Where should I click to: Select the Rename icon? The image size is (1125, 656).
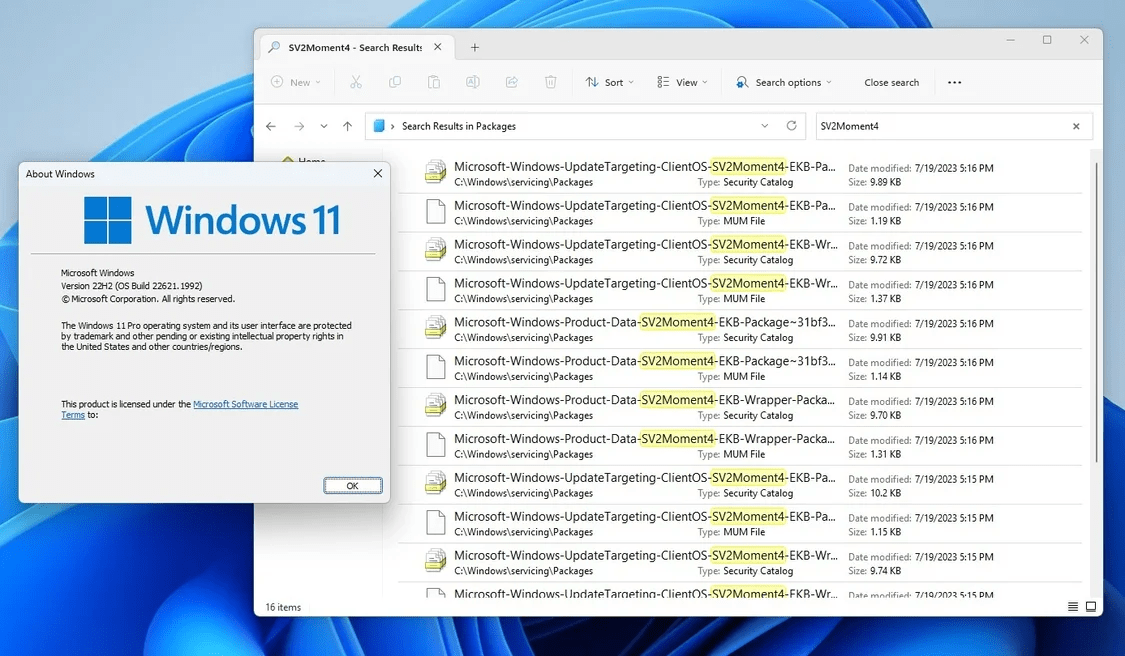click(472, 82)
